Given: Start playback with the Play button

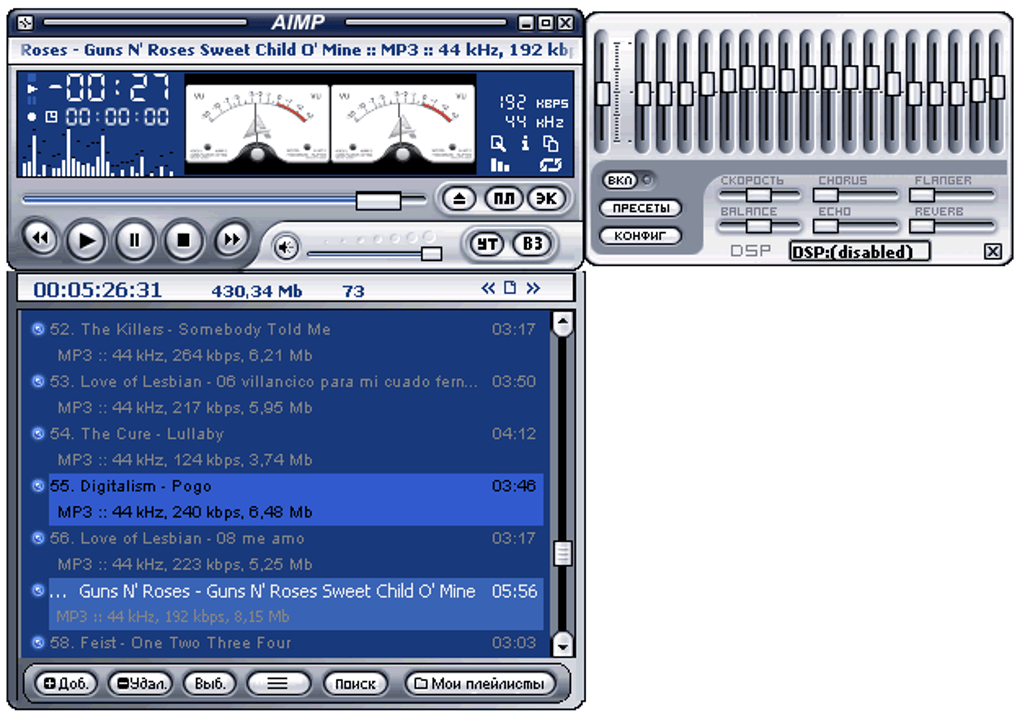Looking at the screenshot, I should (86, 241).
